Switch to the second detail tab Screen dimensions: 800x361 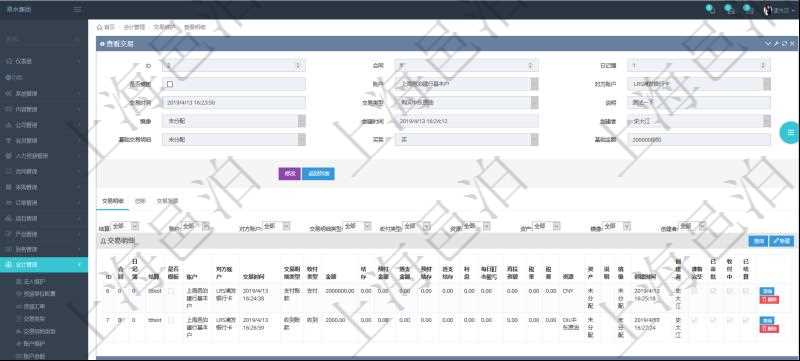pyautogui.click(x=140, y=201)
